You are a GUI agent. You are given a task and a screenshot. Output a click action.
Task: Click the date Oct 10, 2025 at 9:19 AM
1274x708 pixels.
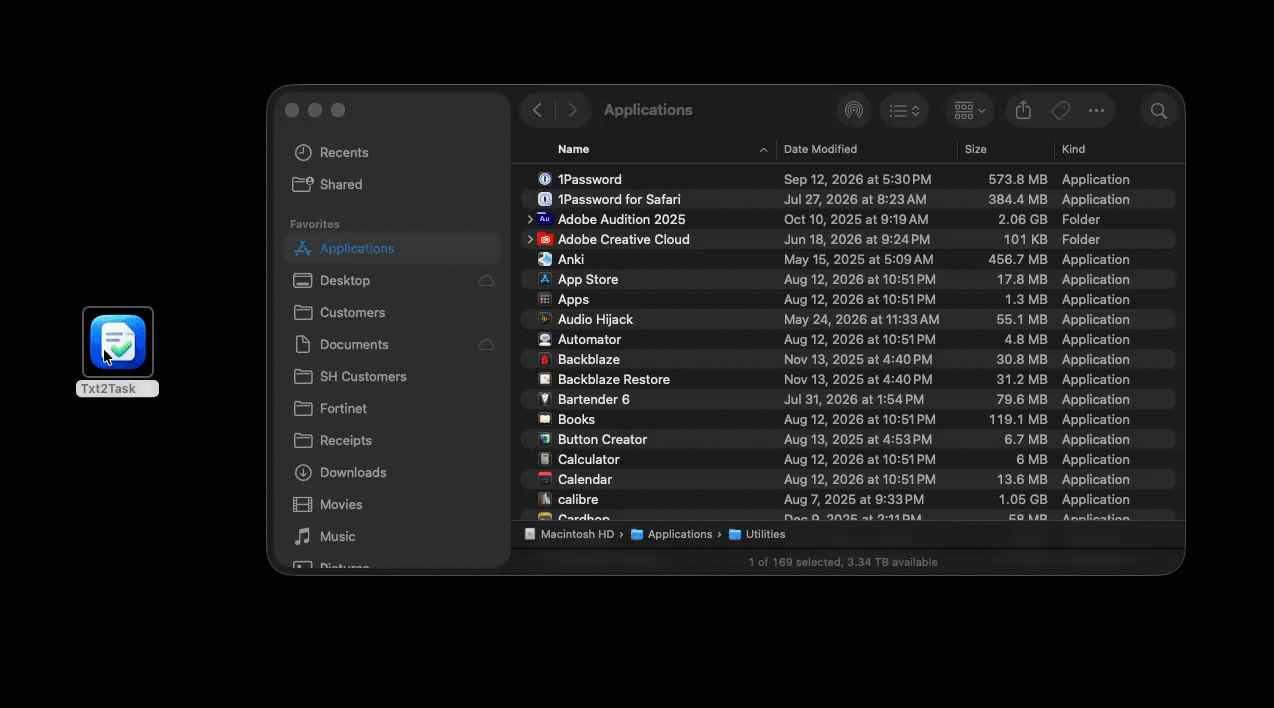click(856, 219)
